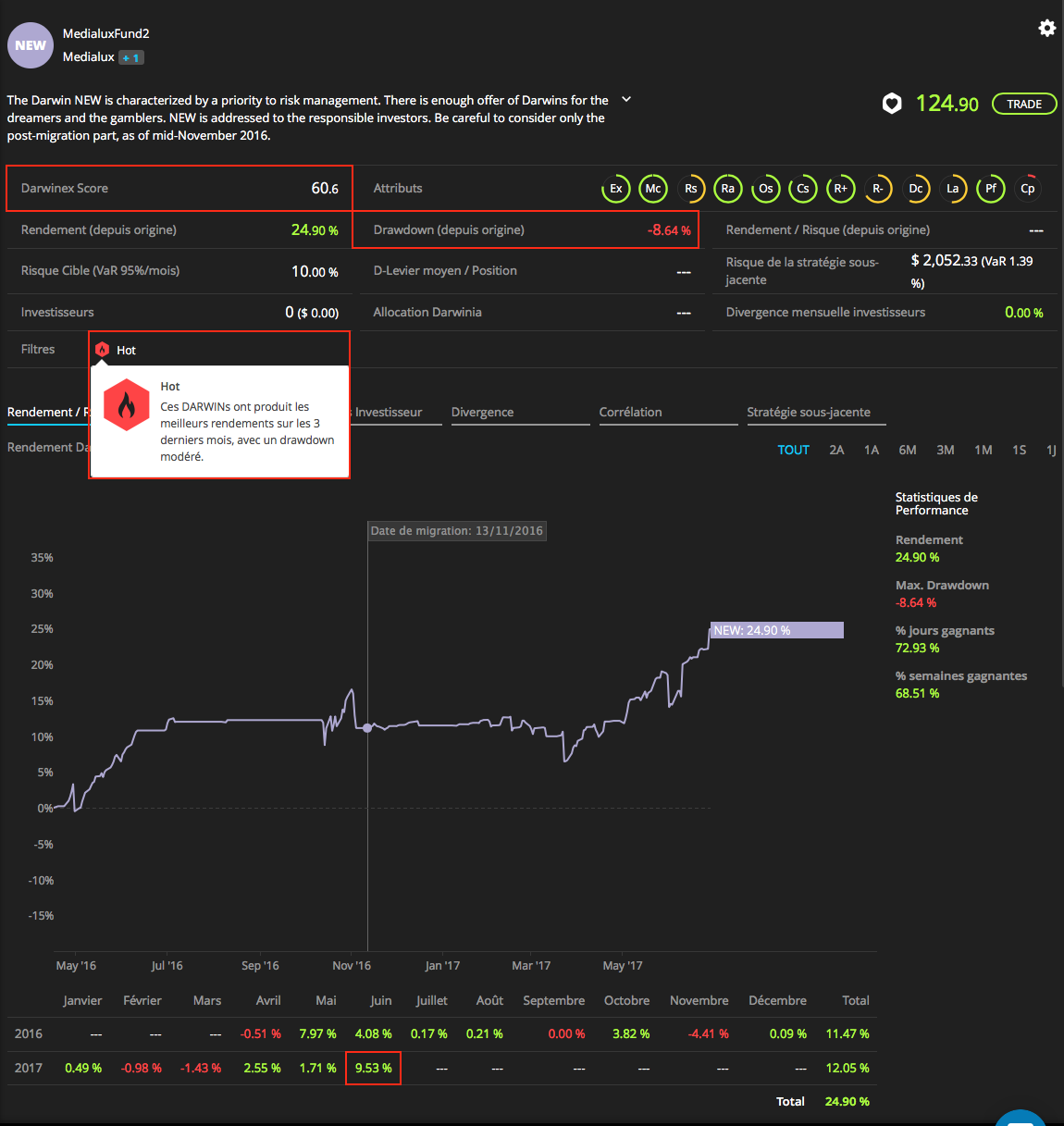The height and width of the screenshot is (1126, 1064).
Task: Click the Dc attribute circle
Action: pos(916,189)
